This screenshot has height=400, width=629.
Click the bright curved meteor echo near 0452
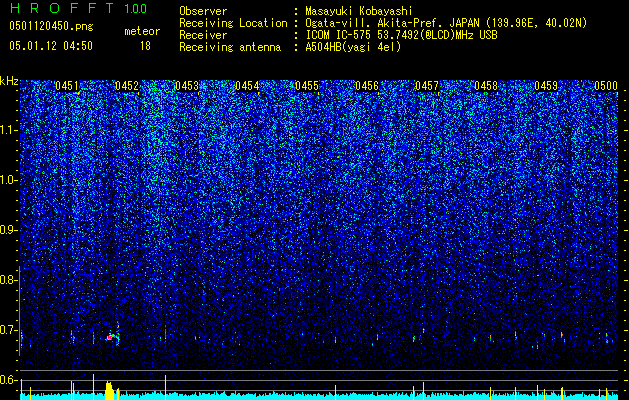point(112,335)
